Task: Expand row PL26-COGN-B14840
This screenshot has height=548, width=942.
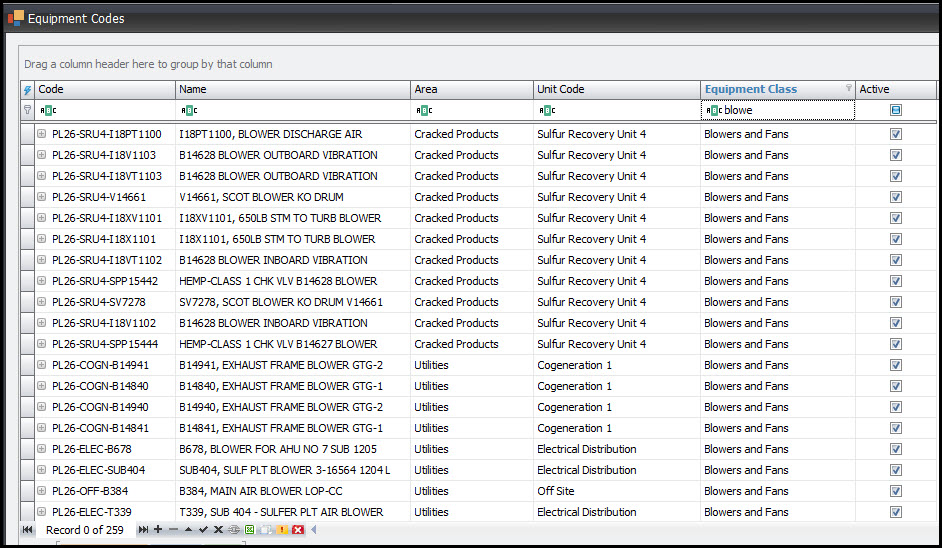Action: (x=41, y=386)
